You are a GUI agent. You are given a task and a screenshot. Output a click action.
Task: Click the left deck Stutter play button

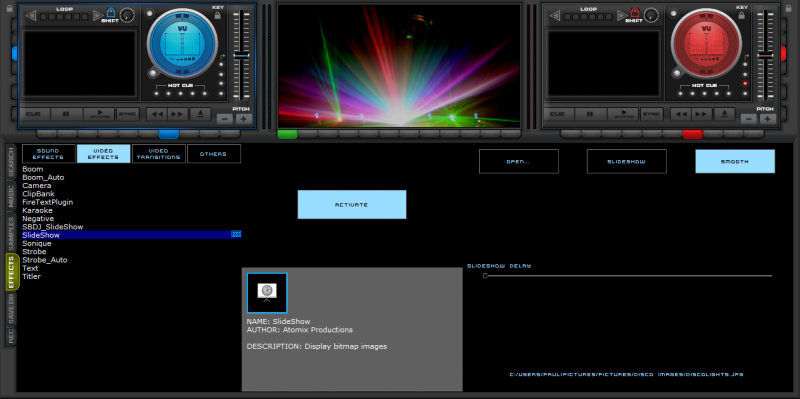click(99, 114)
